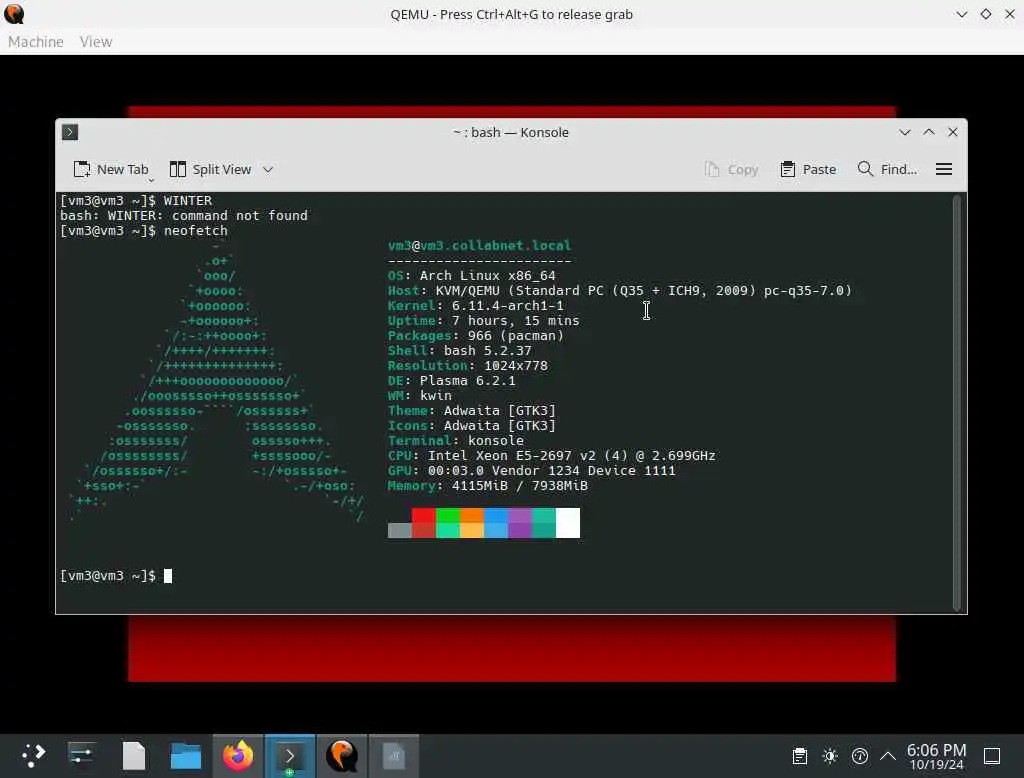Screen dimensions: 1024x778
Task: Click the Kernel 6.11.4-arch1-1 line
Action: [x=475, y=306]
